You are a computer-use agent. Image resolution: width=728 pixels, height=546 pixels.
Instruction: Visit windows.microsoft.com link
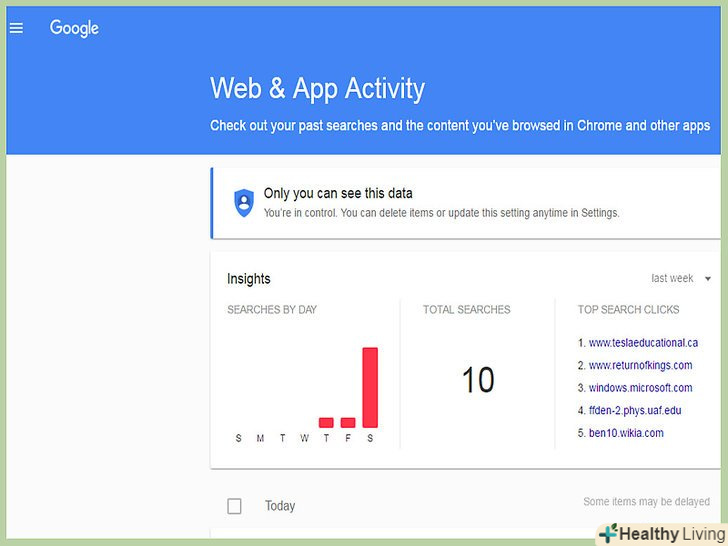click(640, 388)
